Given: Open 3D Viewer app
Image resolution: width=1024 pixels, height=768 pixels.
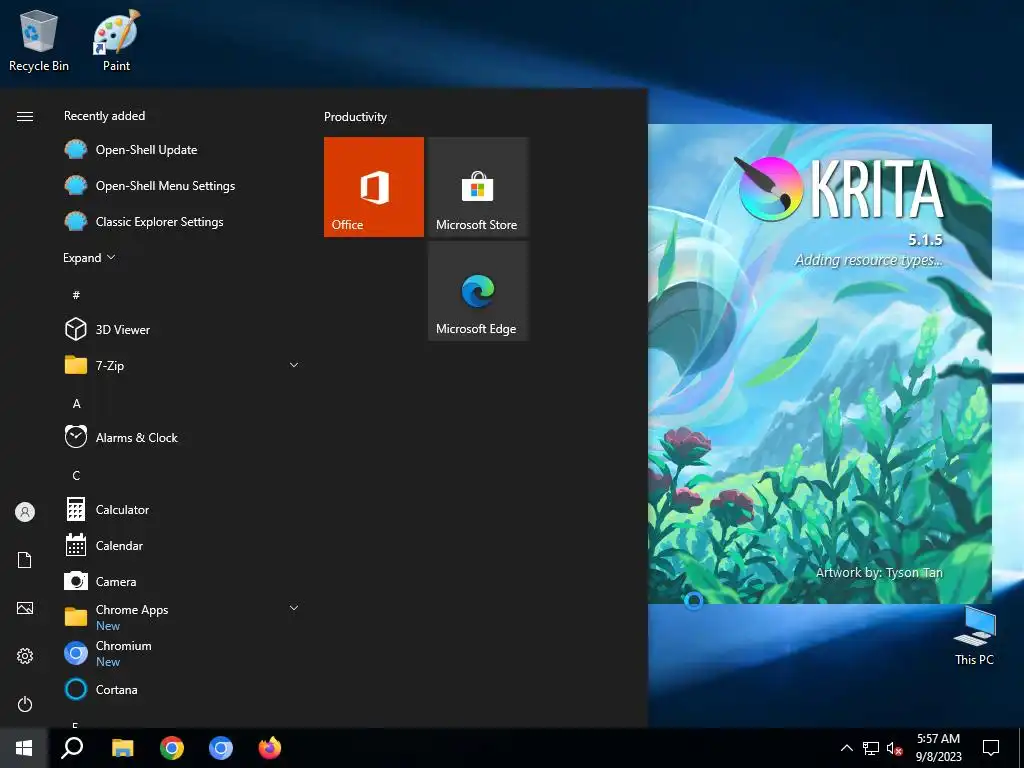Looking at the screenshot, I should click(x=183, y=329).
